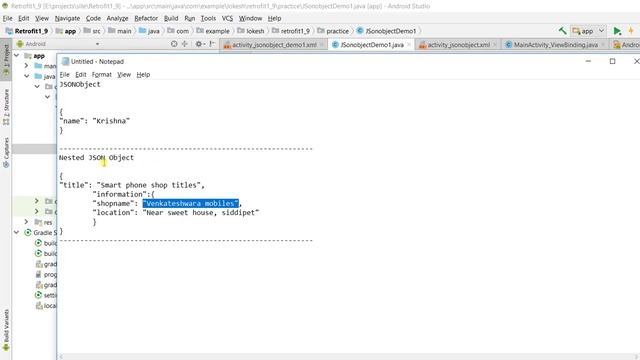Viewport: 640px width, 360px height.
Task: Open the Project side tool window tab
Action: point(6,59)
